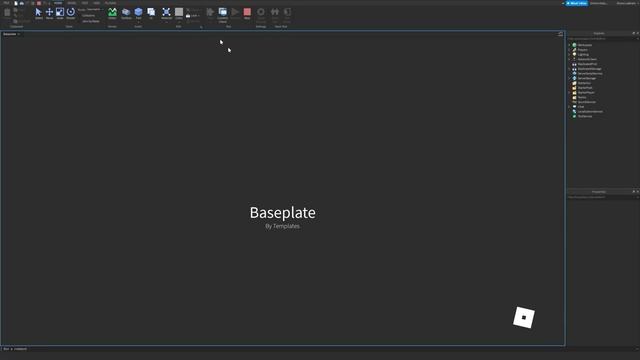Click the Play test icon
The width and height of the screenshot is (640, 360).
[210, 13]
